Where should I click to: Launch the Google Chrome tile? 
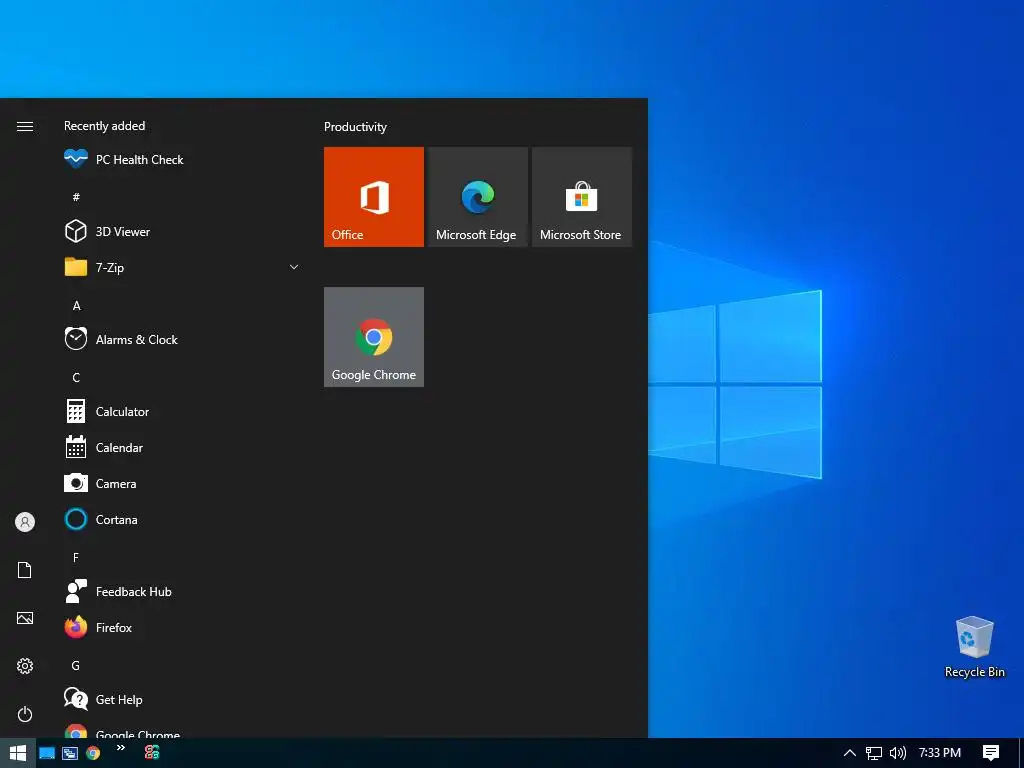[x=374, y=337]
